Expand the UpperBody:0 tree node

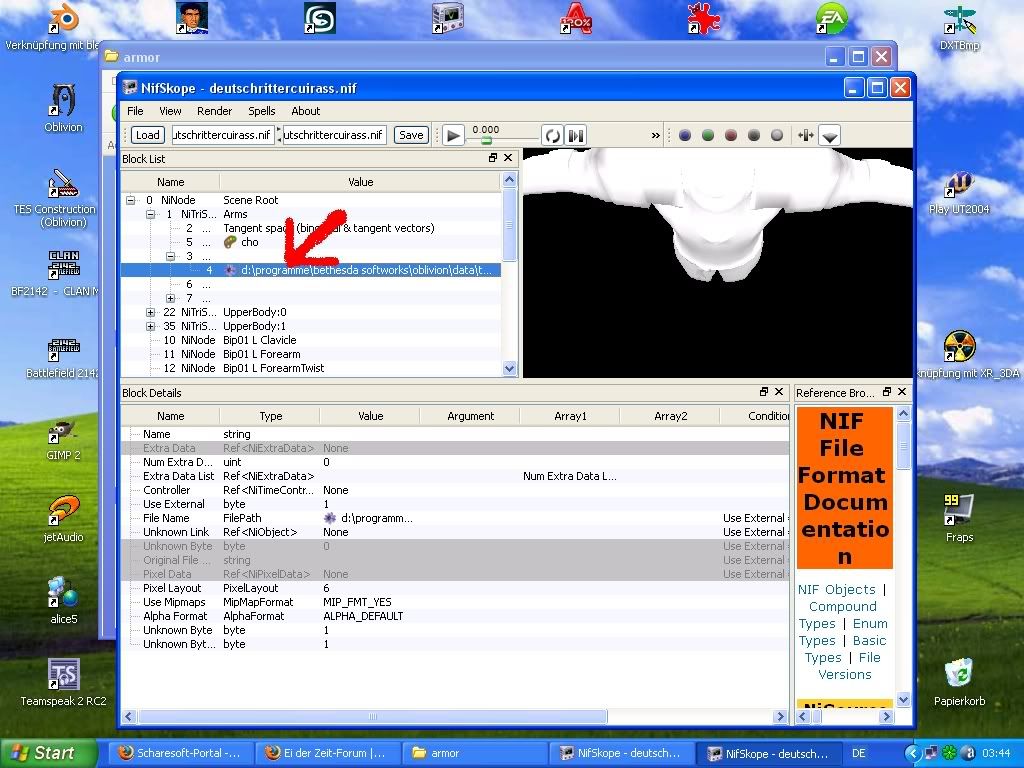(150, 312)
